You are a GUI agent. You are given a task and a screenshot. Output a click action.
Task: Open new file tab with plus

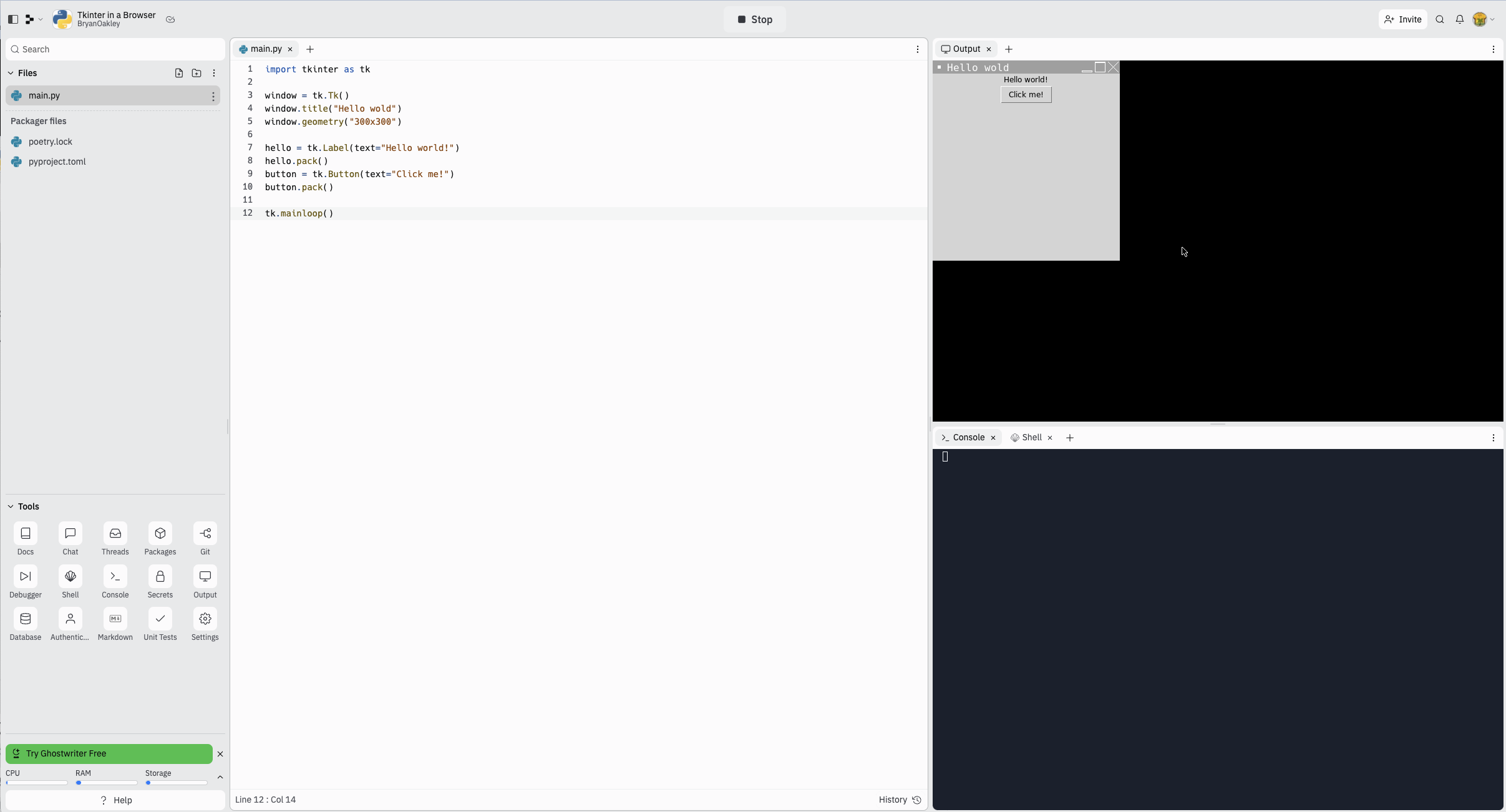(310, 48)
